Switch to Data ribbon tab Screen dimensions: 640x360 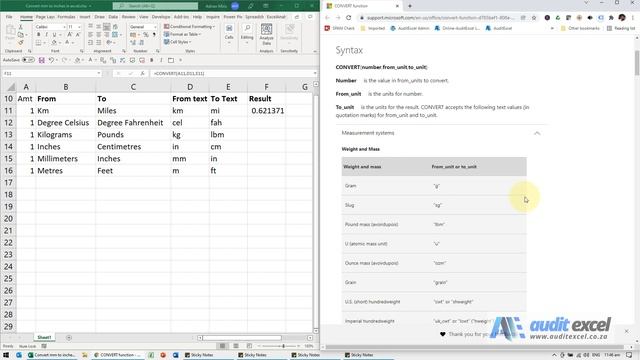point(113,17)
